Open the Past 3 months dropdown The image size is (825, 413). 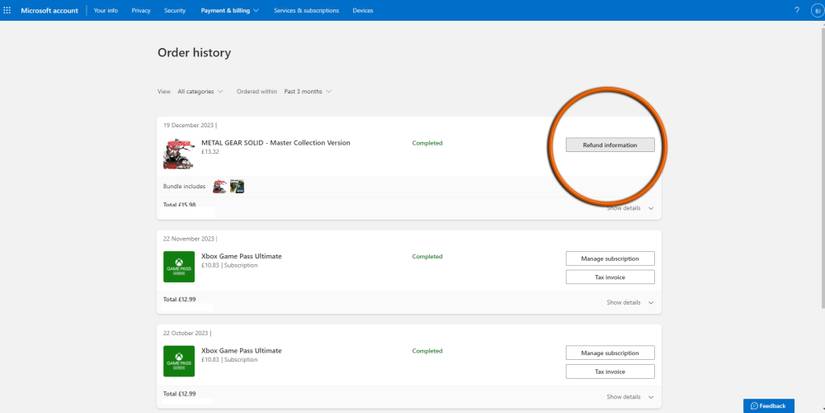(x=307, y=91)
